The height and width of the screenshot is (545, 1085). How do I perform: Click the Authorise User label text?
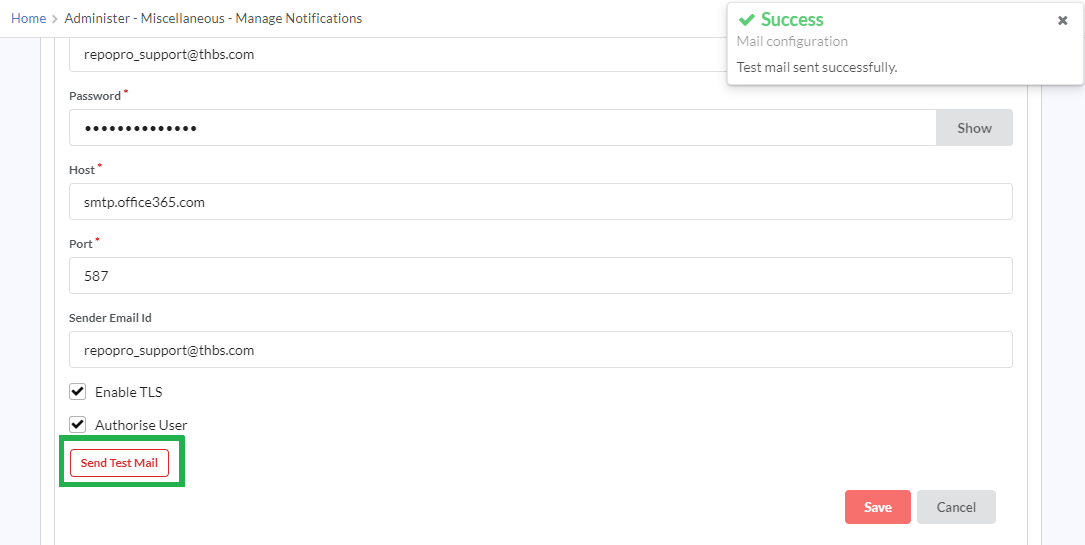[141, 425]
